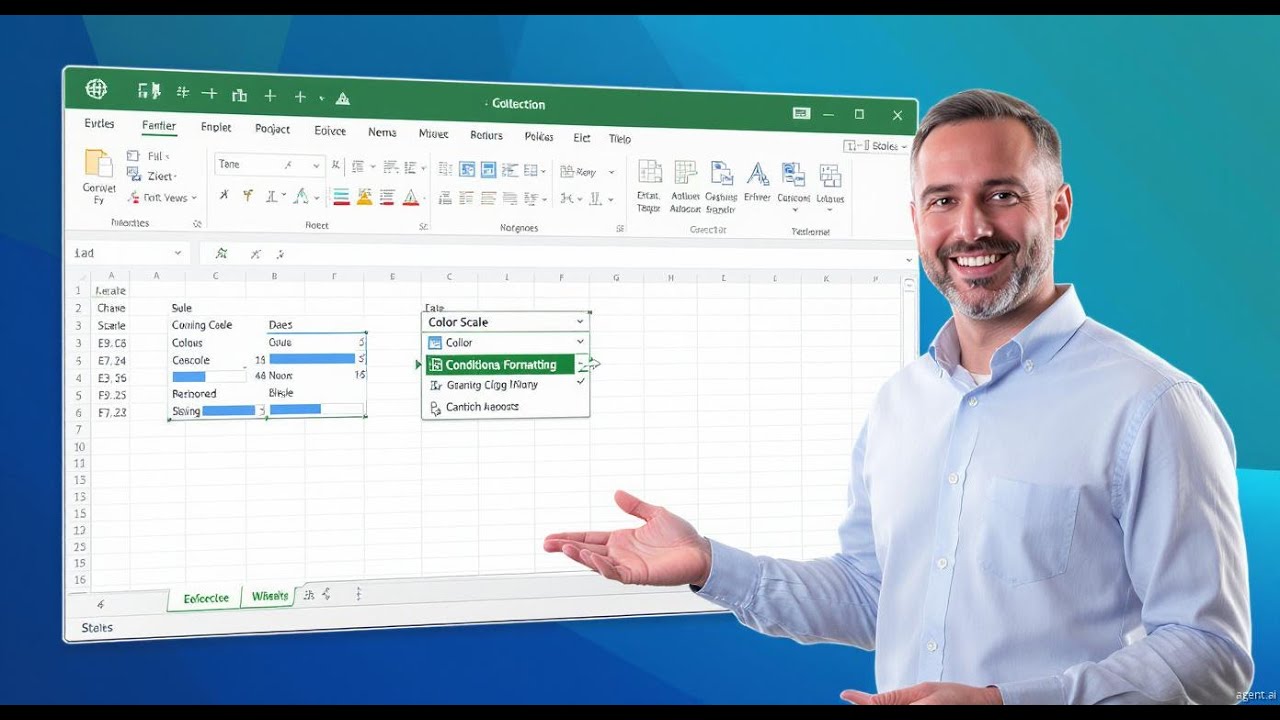Open the 'Evtles' ribbon tab
This screenshot has height=720, width=1280.
pos(99,124)
